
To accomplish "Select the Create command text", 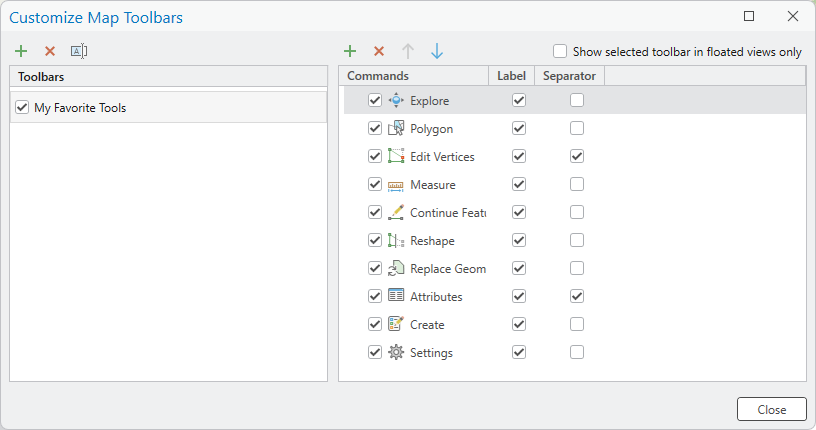I will click(x=427, y=325).
